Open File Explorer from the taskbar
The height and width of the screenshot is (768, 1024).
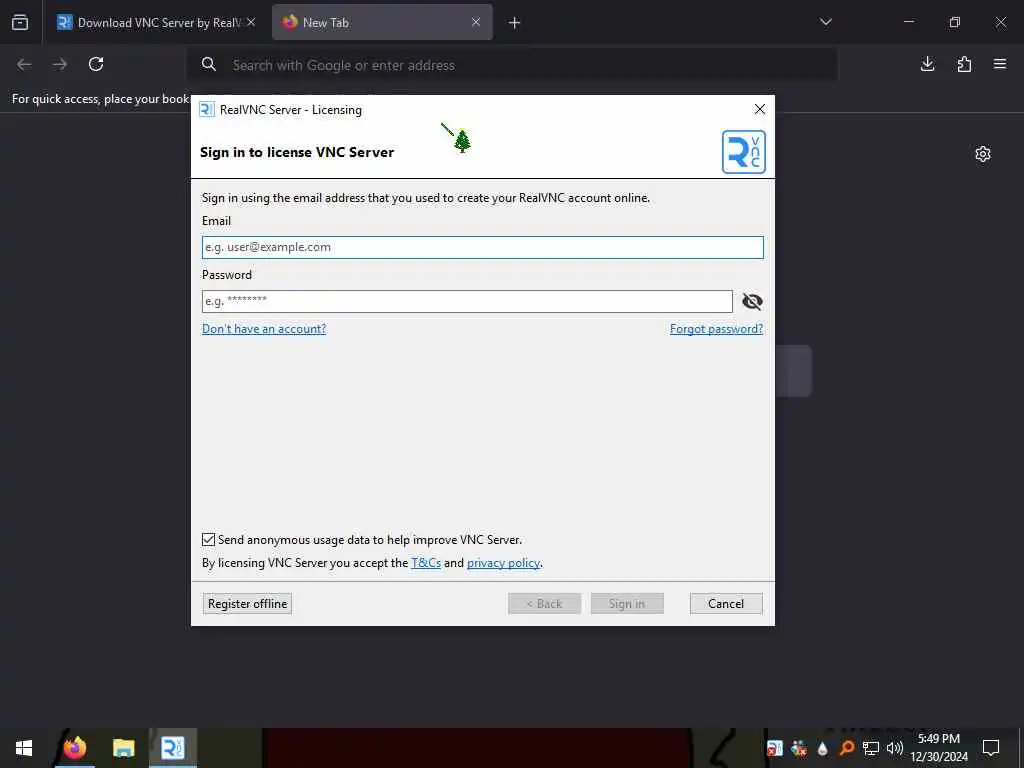[123, 748]
